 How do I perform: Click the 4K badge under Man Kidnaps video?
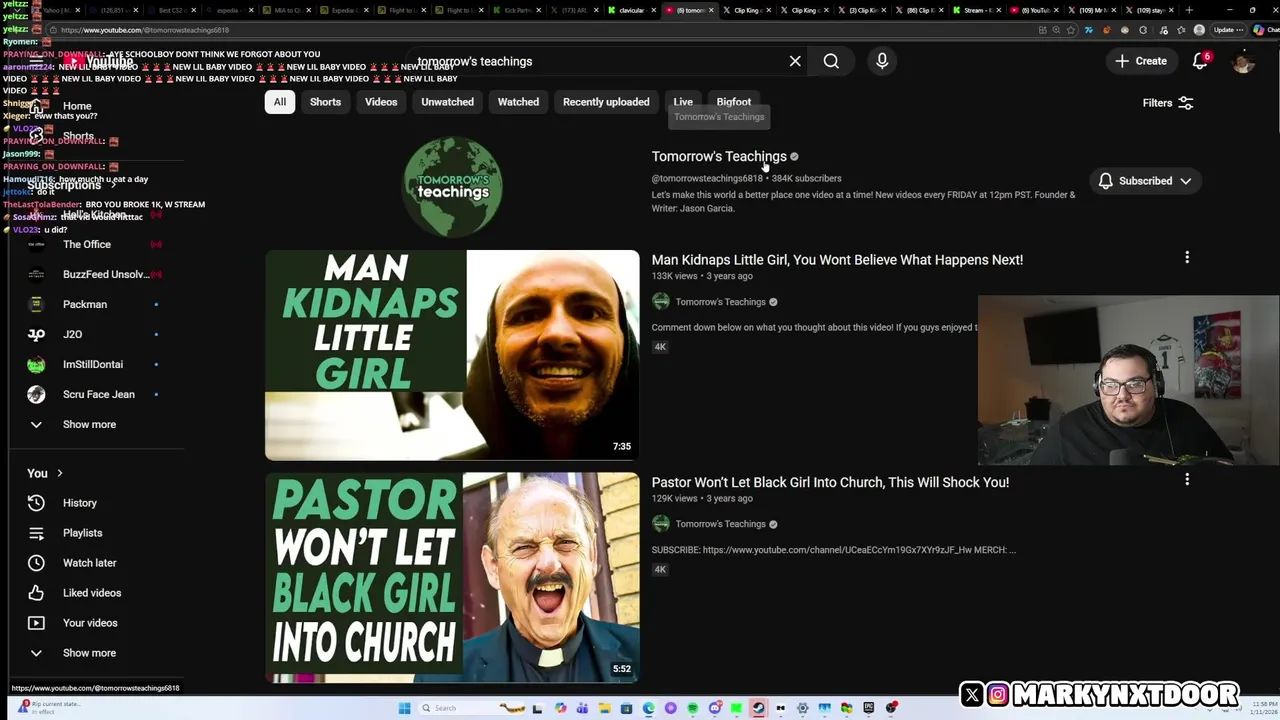coord(660,347)
